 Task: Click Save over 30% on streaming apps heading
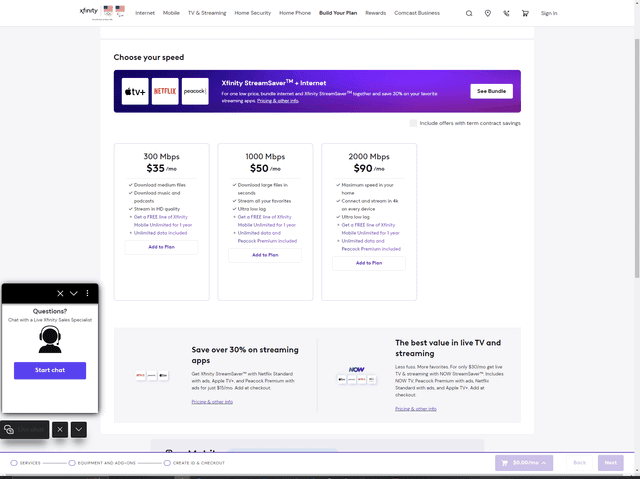click(245, 355)
